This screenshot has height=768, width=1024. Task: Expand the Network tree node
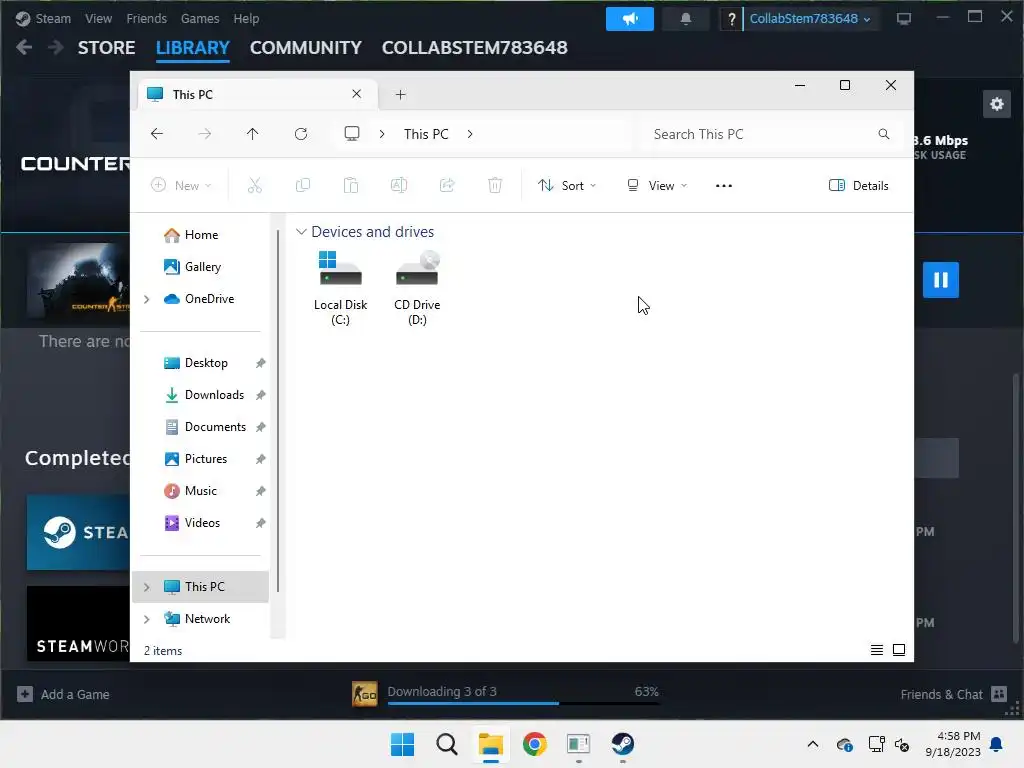pyautogui.click(x=147, y=619)
